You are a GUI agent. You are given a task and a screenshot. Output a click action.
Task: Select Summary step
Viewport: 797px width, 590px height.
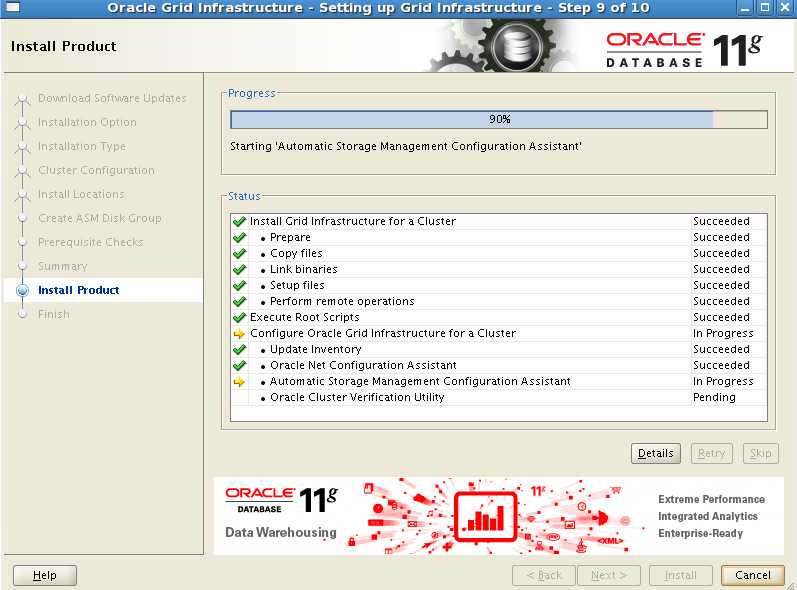pyautogui.click(x=63, y=266)
